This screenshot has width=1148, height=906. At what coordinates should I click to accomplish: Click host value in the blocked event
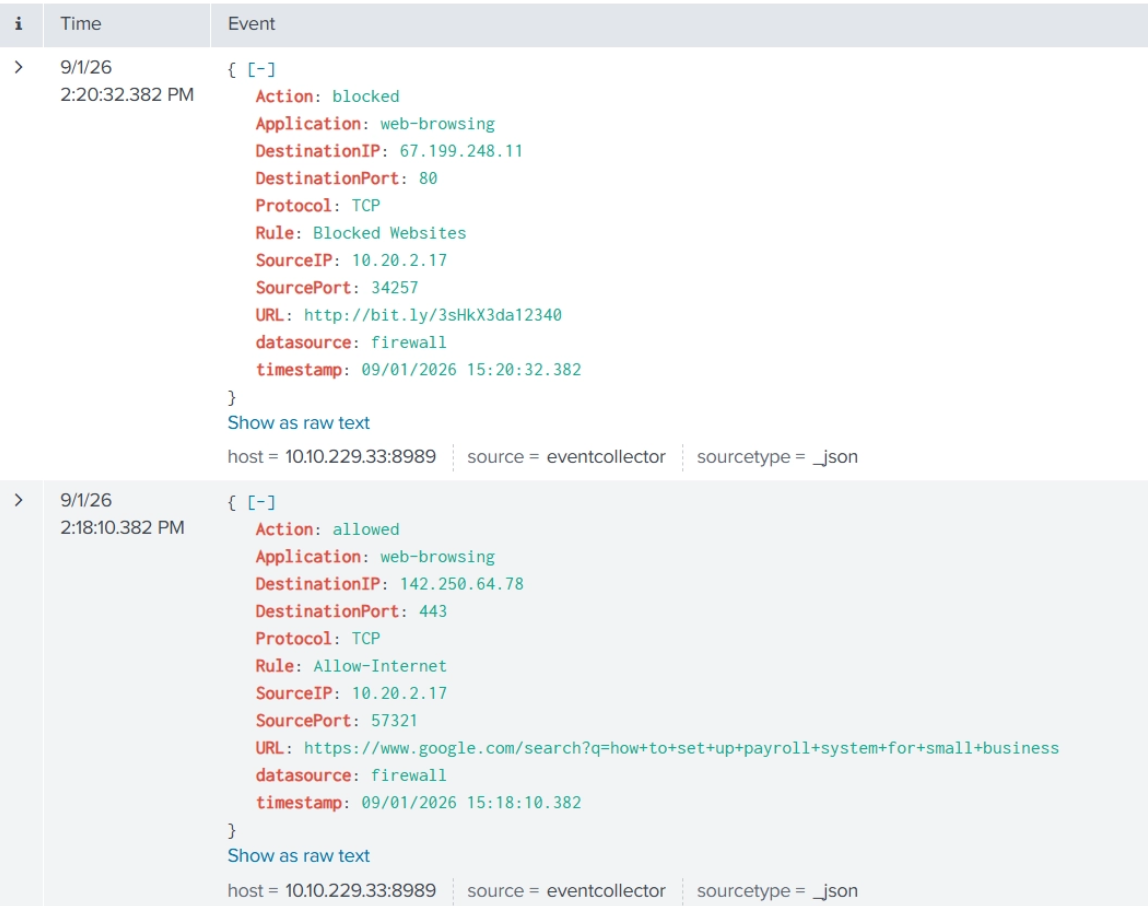pyautogui.click(x=360, y=457)
